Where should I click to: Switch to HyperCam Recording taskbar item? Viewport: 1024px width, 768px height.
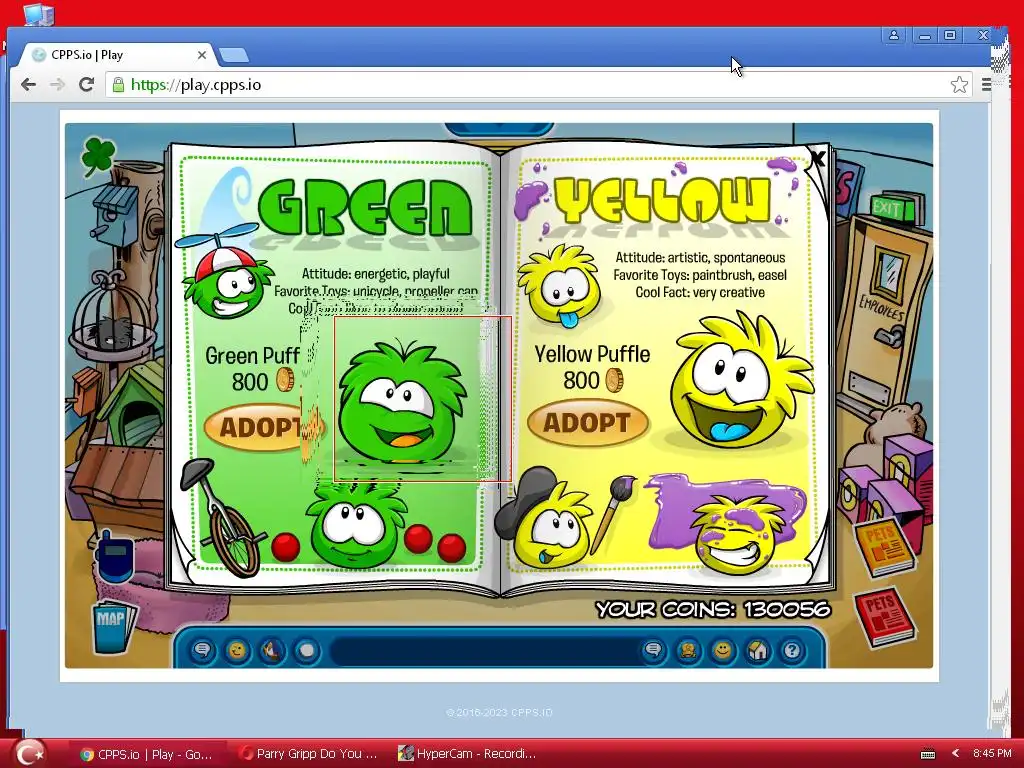coord(468,754)
